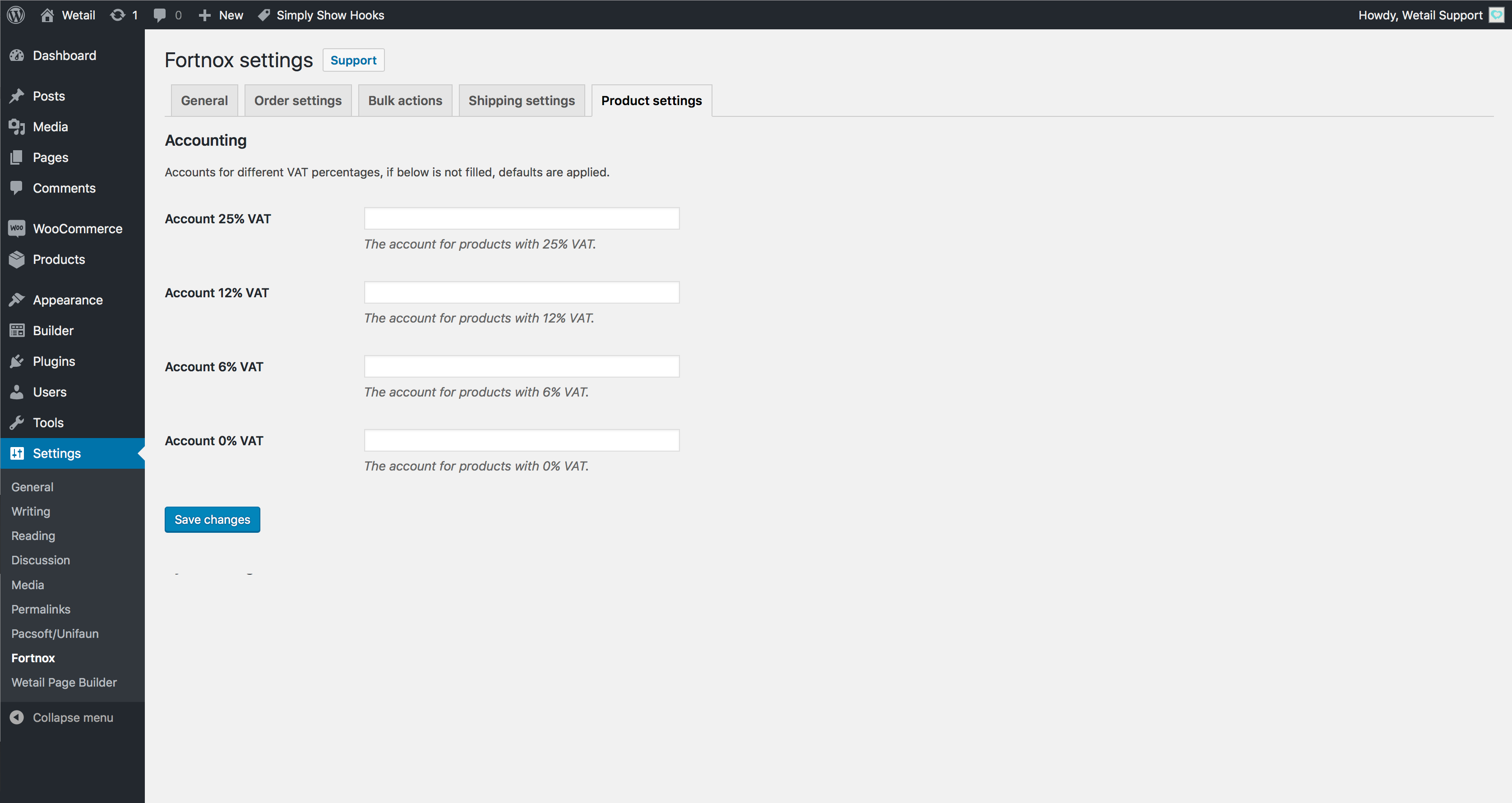Navigate to Wetail Page Builder
1512x803 pixels.
pos(64,682)
